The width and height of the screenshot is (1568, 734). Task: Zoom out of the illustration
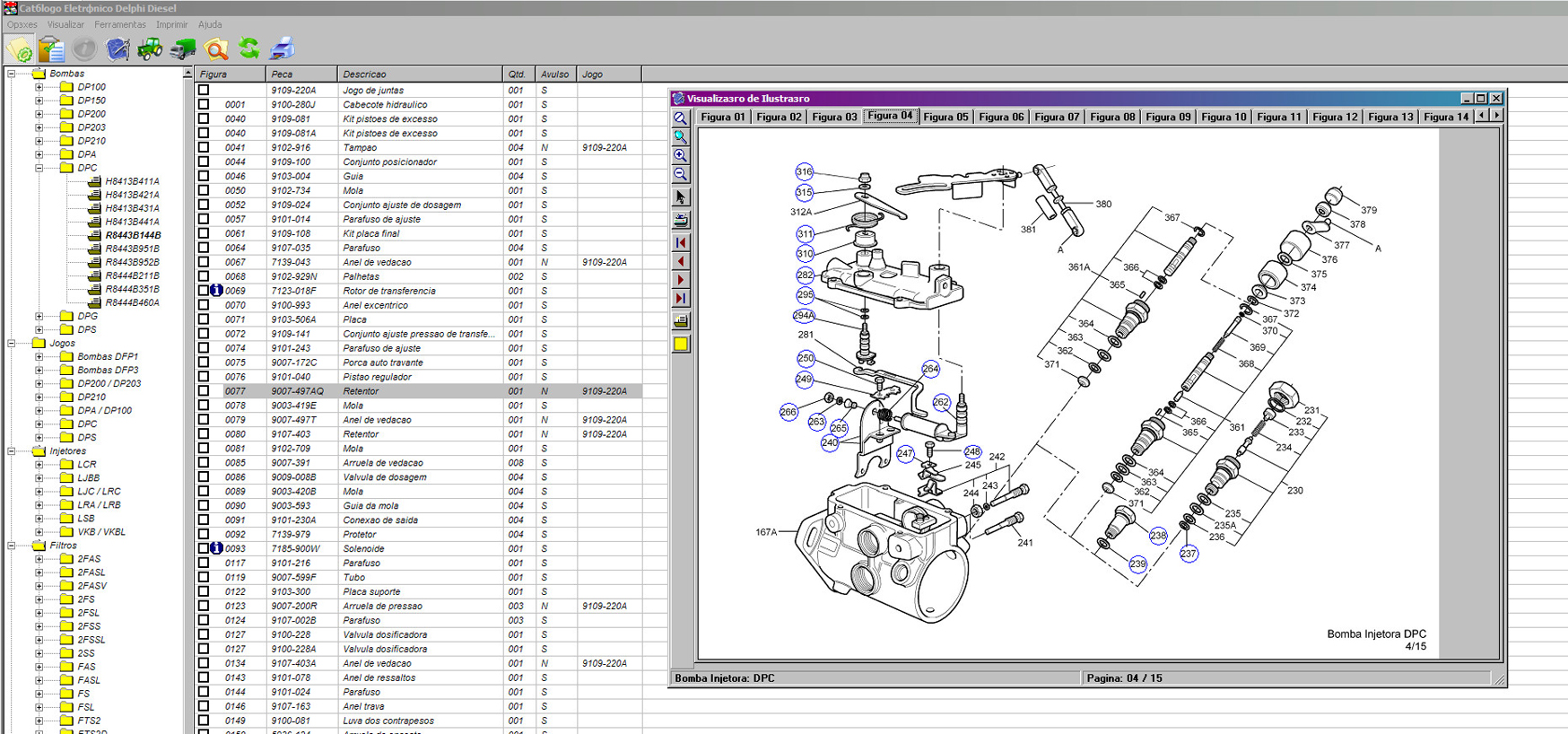point(681,175)
